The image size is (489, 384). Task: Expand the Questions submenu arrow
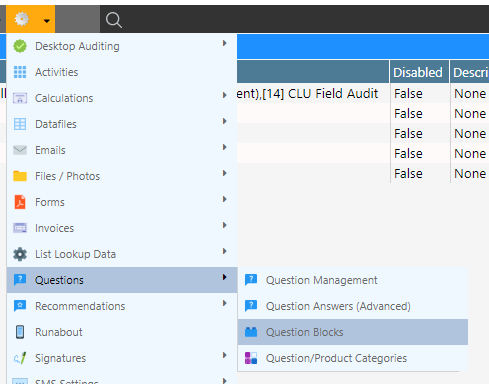pos(225,277)
